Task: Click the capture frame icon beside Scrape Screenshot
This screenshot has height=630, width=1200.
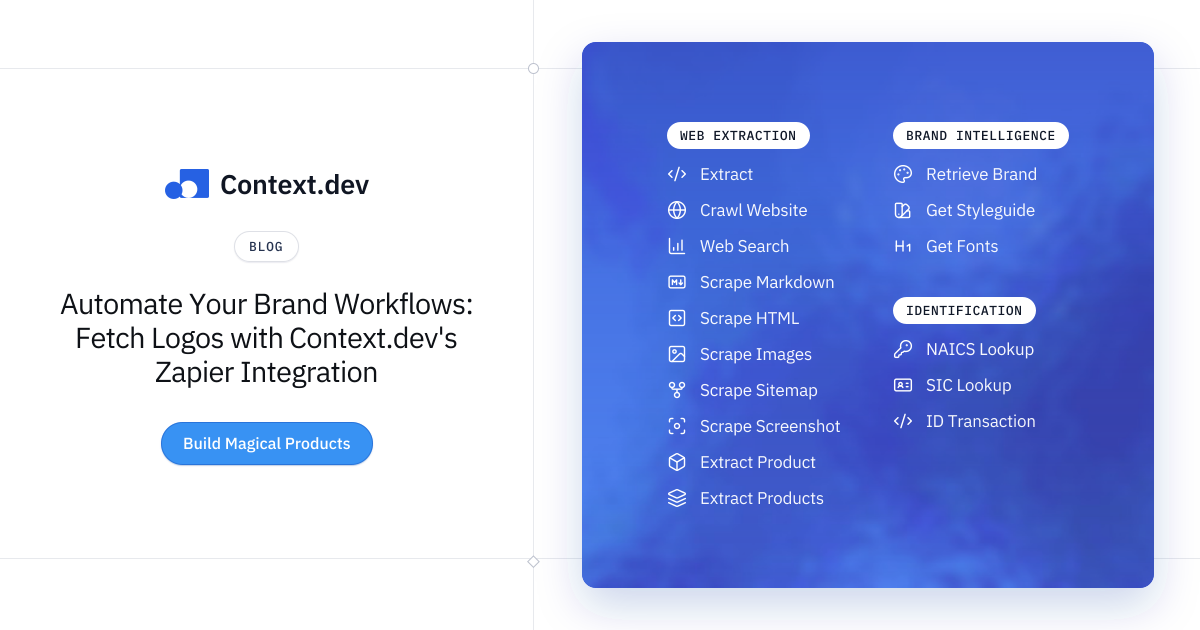Action: coord(677,426)
